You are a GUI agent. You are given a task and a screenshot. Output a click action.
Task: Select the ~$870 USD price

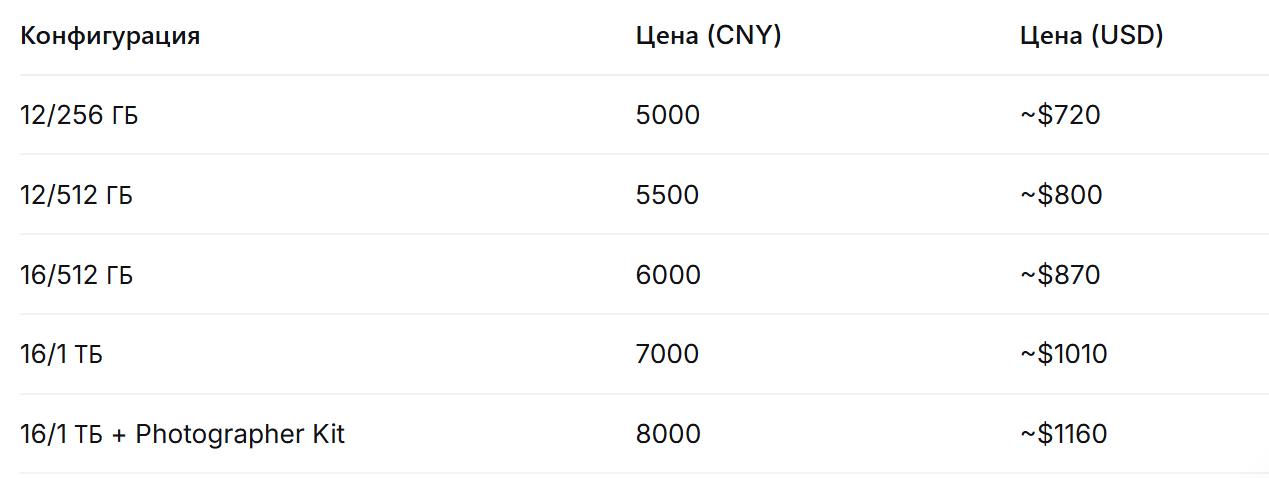(1059, 275)
